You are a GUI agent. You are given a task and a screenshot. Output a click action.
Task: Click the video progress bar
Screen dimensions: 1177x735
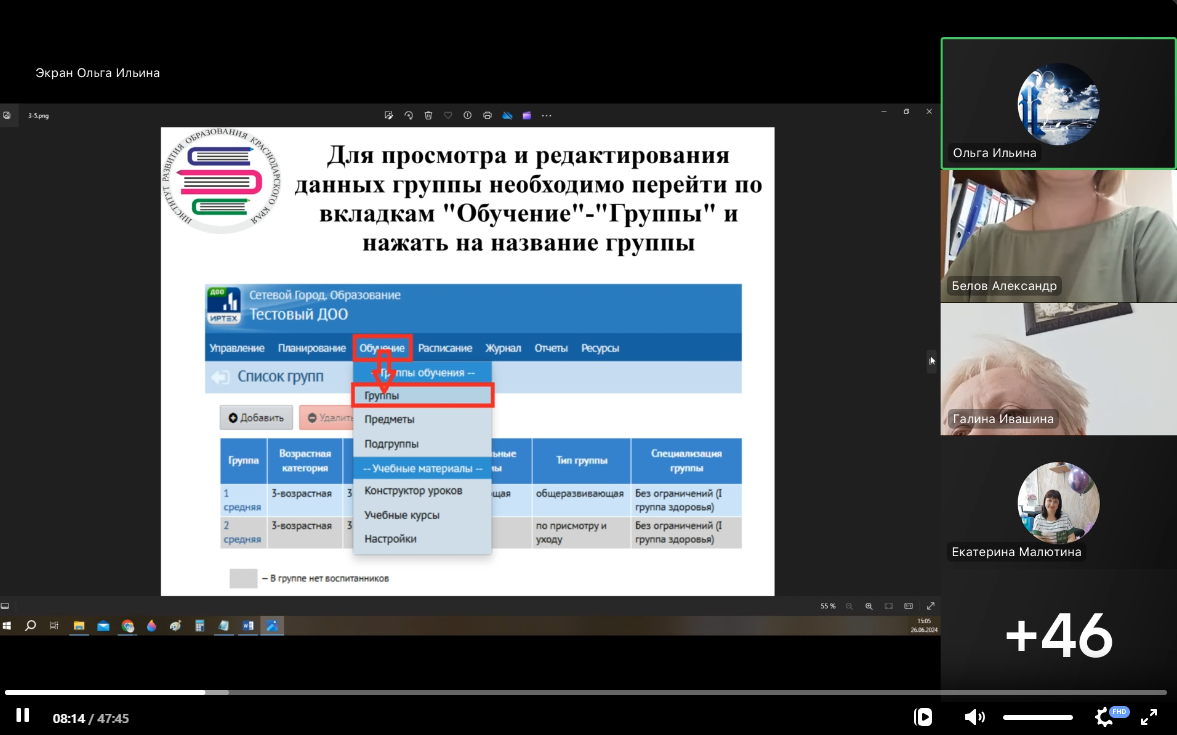pos(585,692)
